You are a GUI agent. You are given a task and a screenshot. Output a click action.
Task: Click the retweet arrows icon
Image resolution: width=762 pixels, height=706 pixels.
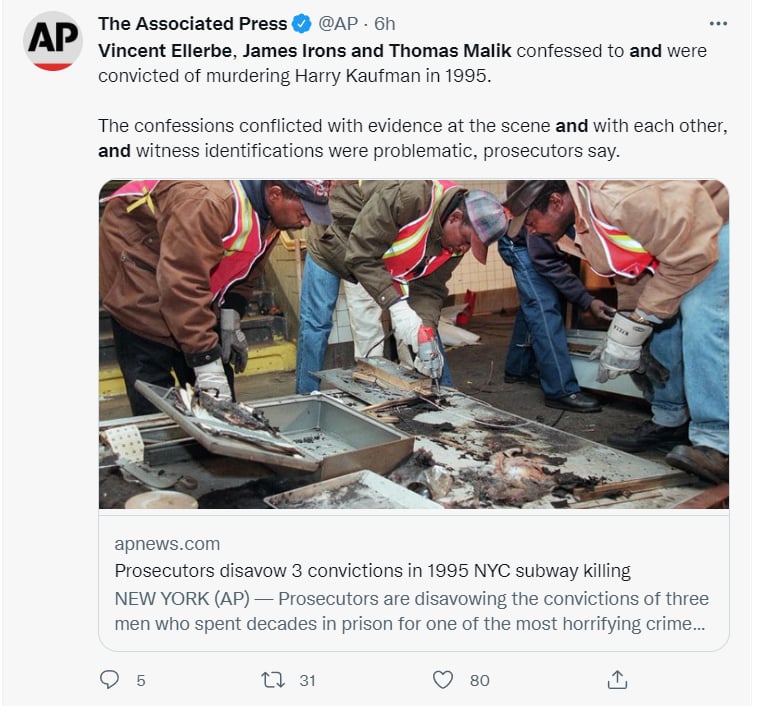tap(273, 680)
